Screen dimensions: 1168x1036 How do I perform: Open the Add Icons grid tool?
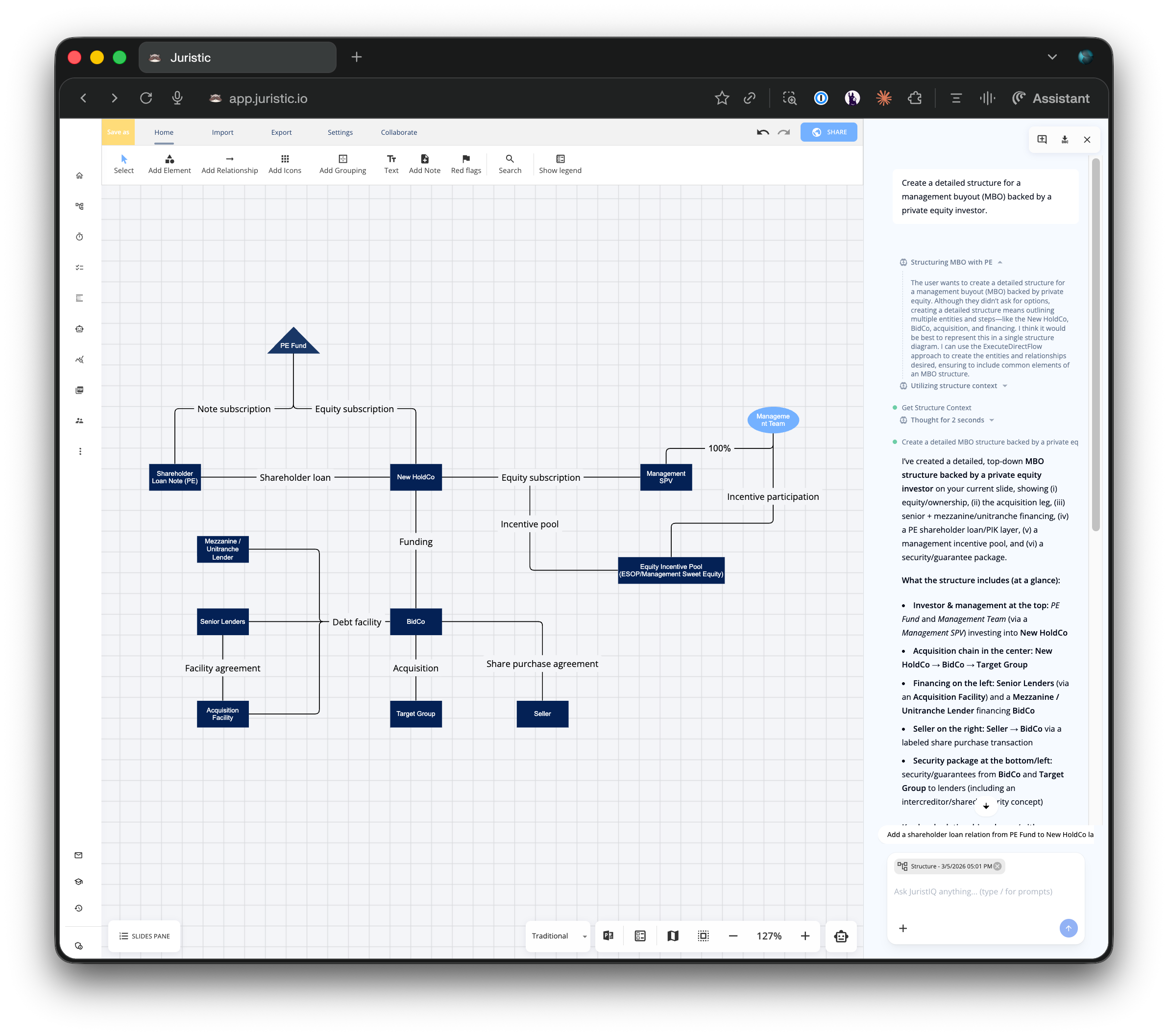click(285, 159)
